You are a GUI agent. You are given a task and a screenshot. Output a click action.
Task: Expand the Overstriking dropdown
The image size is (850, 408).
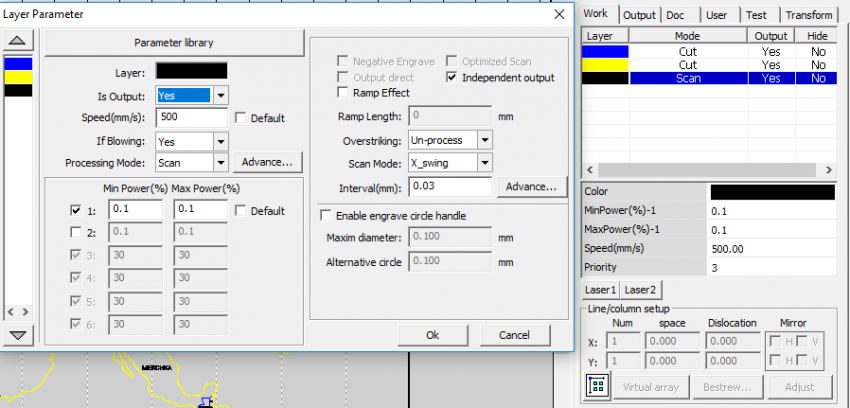[484, 140]
